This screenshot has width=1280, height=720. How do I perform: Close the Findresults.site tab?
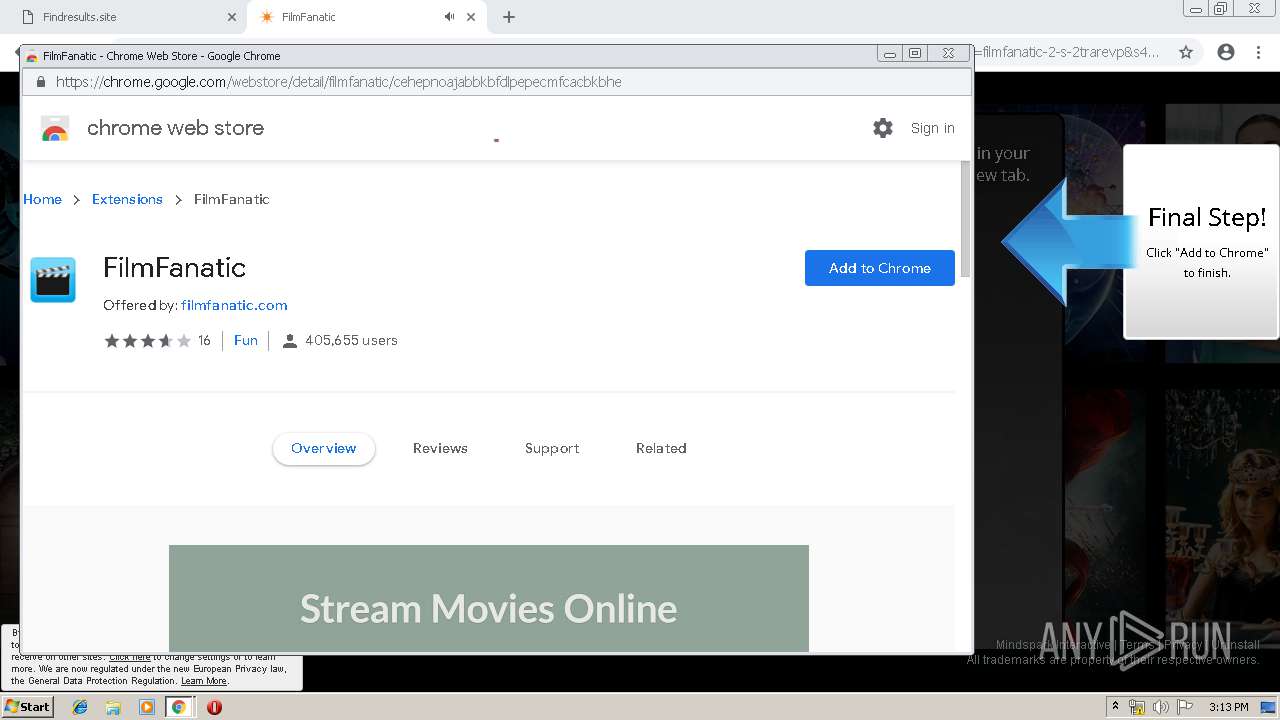coord(232,17)
